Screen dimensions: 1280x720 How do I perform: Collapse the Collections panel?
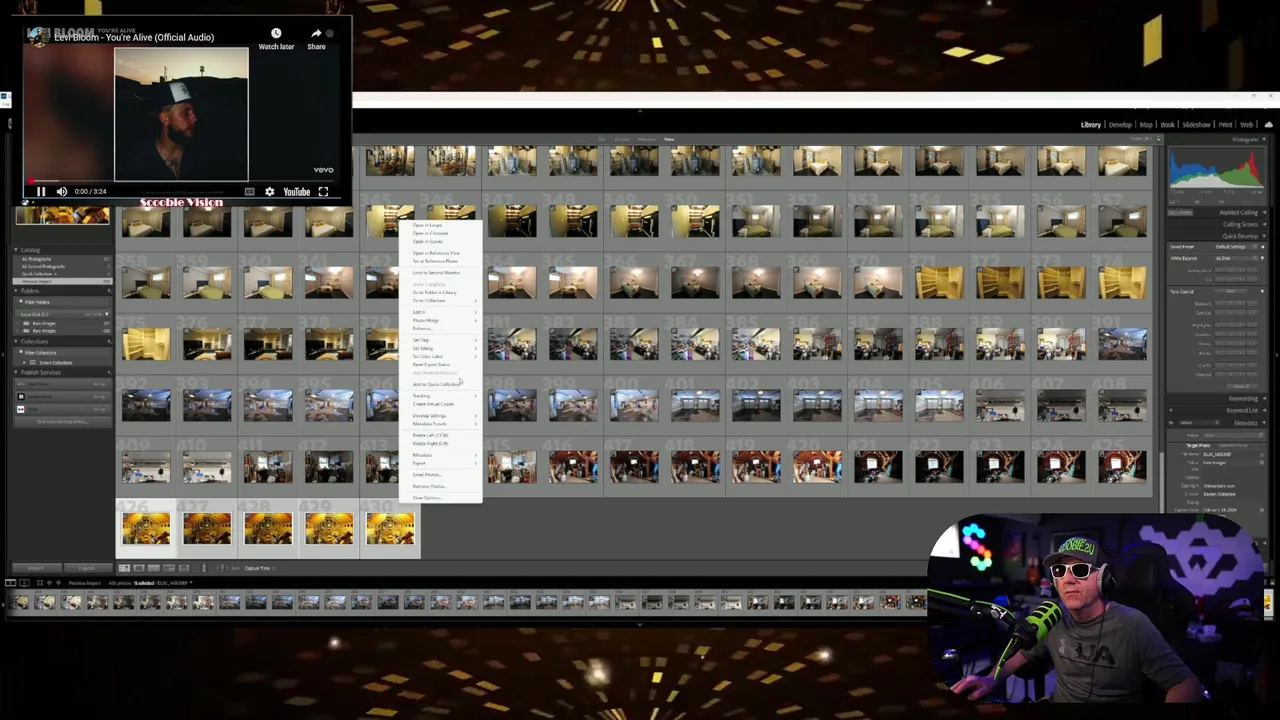tap(16, 342)
